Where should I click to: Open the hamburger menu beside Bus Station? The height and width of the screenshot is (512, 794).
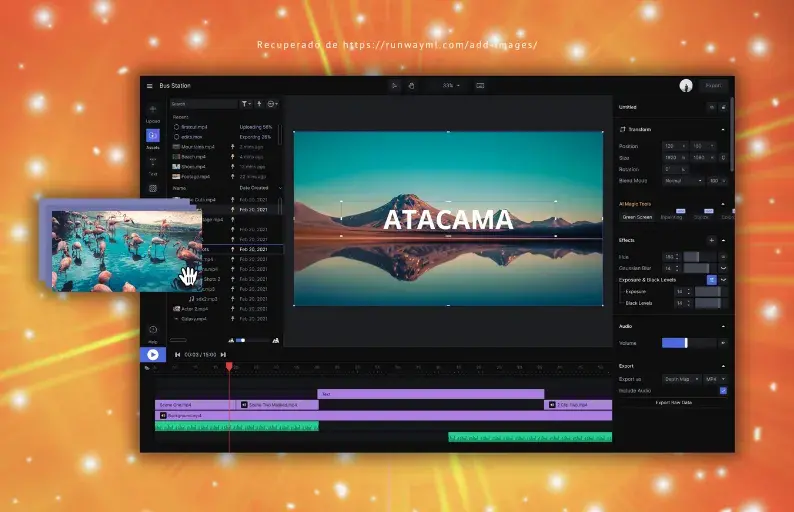(x=150, y=86)
